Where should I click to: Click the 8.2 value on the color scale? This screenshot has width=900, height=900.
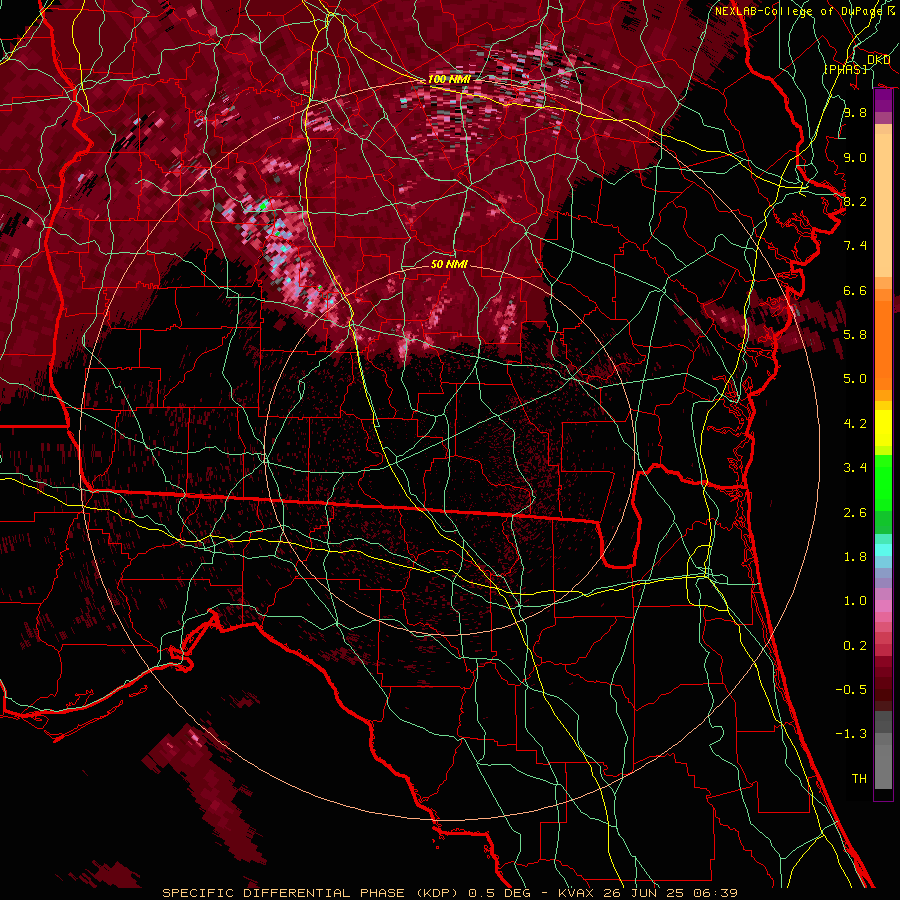(x=855, y=201)
